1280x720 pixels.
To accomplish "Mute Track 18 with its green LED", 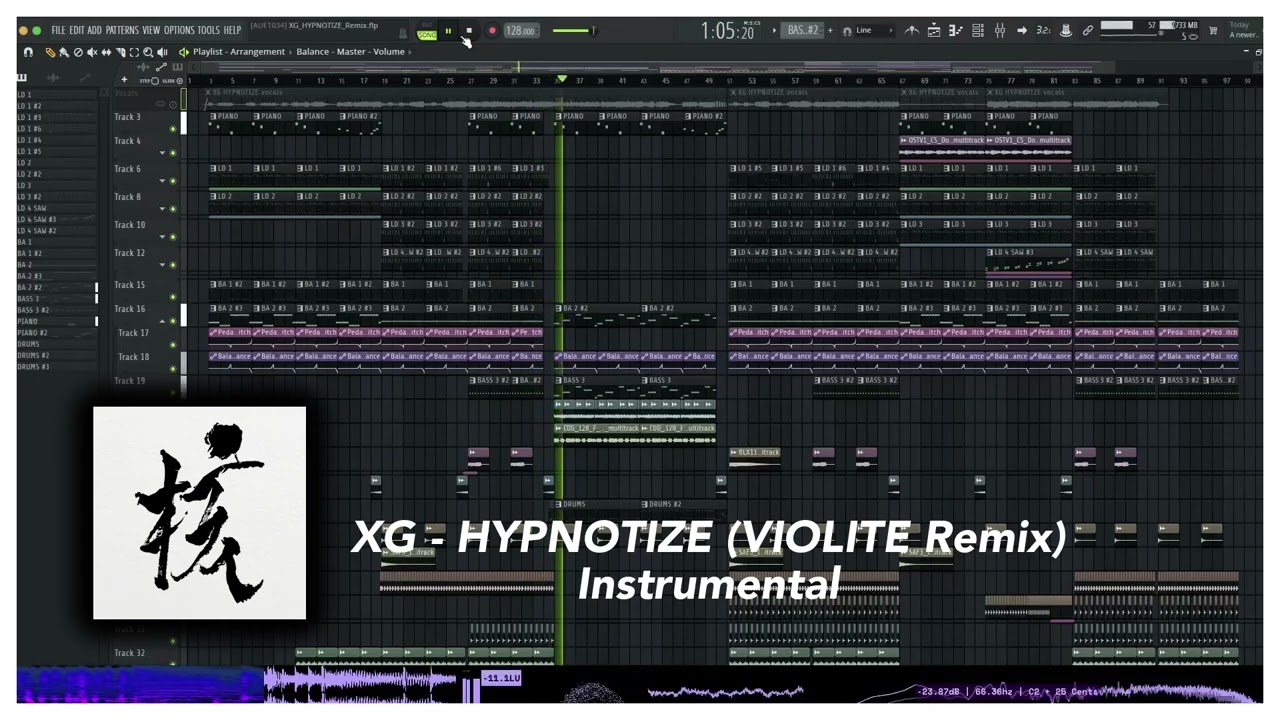I will point(173,369).
